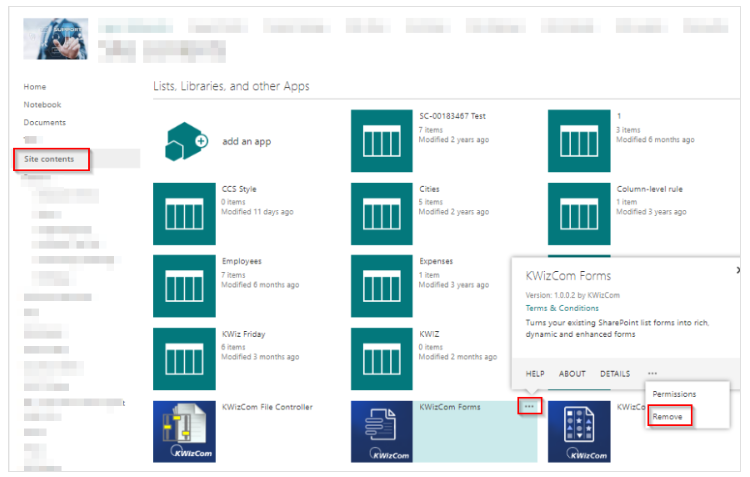The width and height of the screenshot is (750, 477).
Task: Open the KWizCom File Controller title
Action: [x=267, y=407]
